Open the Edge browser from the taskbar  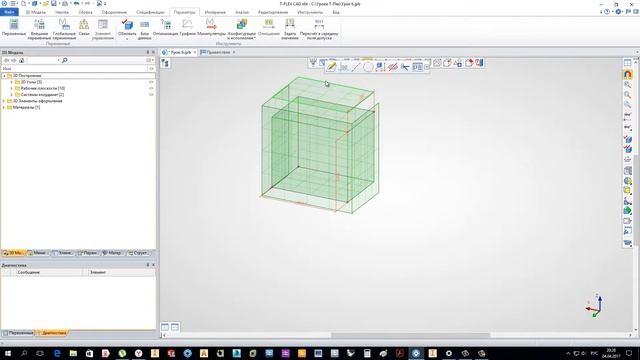click(57, 353)
